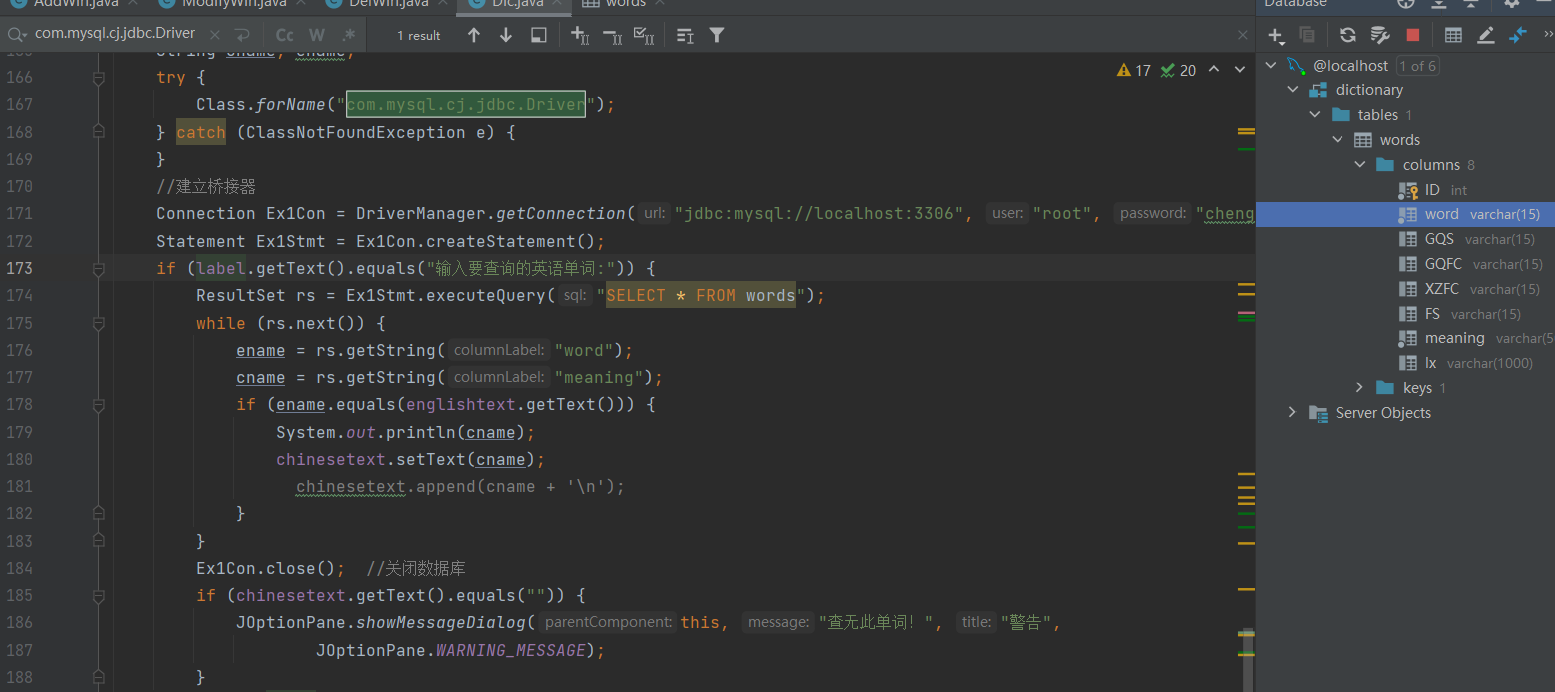The width and height of the screenshot is (1555, 692).
Task: Click the typos count 20 indicator
Action: point(1178,70)
